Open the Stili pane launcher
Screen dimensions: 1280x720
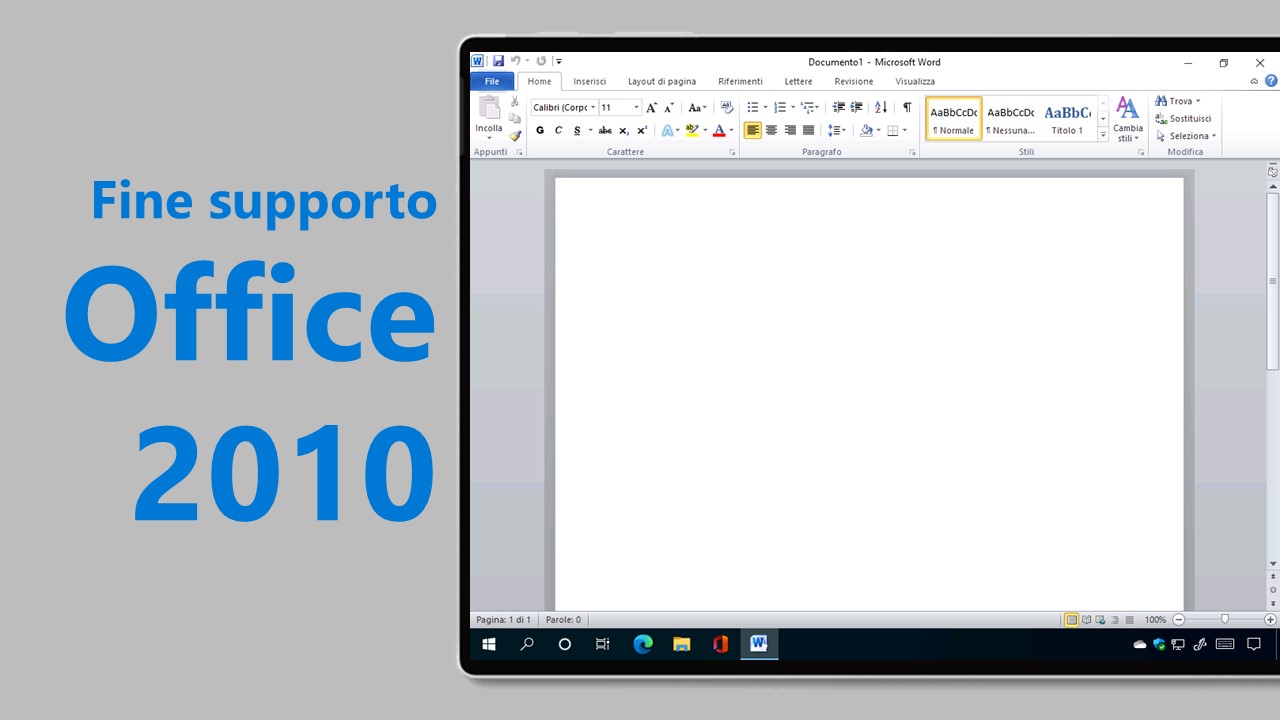1141,152
